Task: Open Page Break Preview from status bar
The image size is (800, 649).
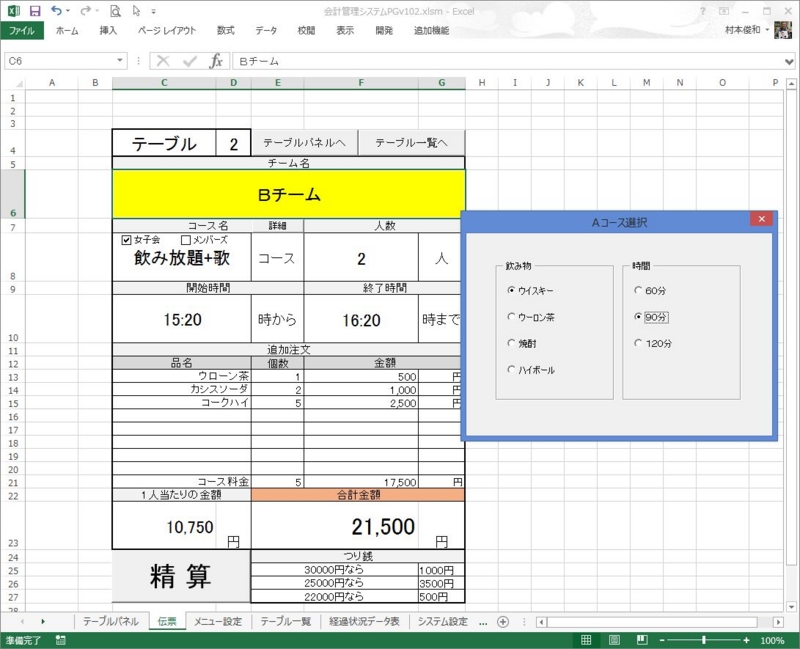Action: [640, 638]
